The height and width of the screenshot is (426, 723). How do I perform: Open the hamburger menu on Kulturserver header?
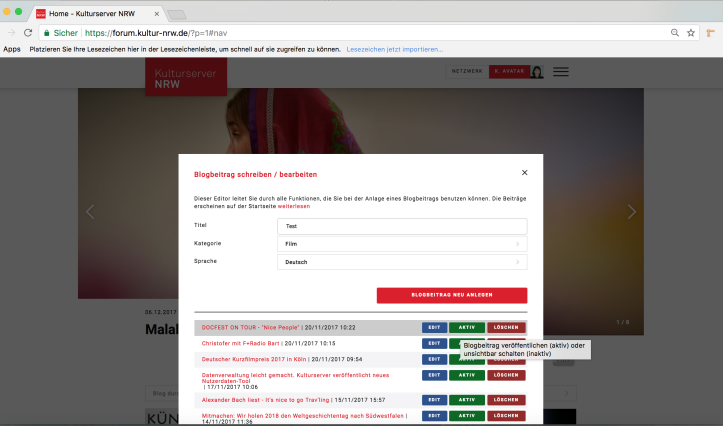click(x=561, y=72)
